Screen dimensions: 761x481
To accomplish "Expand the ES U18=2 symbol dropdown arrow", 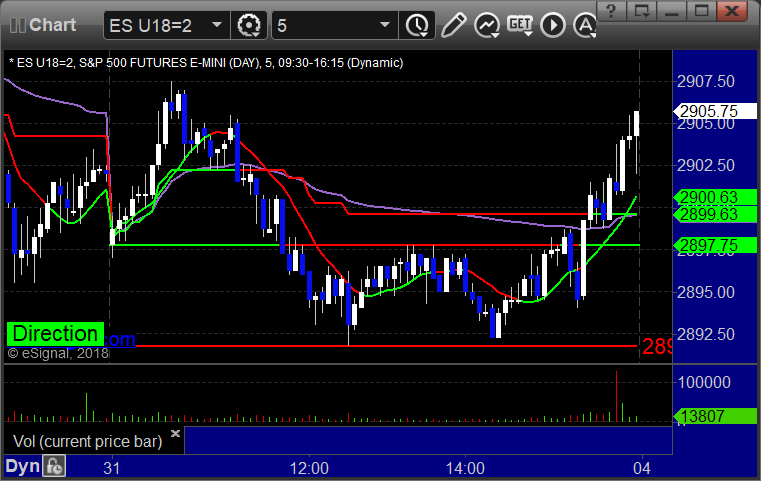I will [x=217, y=25].
